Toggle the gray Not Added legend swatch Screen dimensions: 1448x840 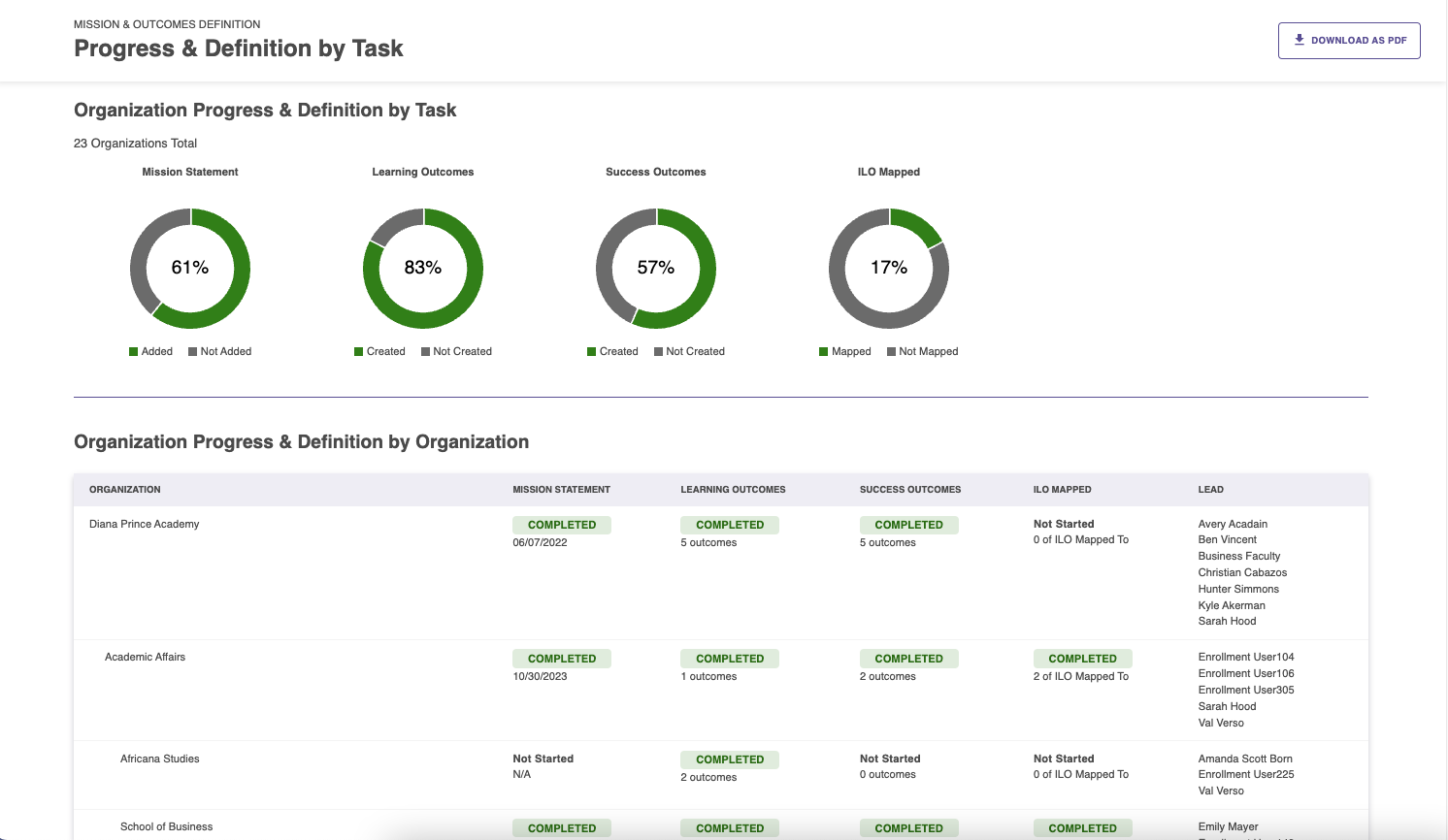[193, 352]
